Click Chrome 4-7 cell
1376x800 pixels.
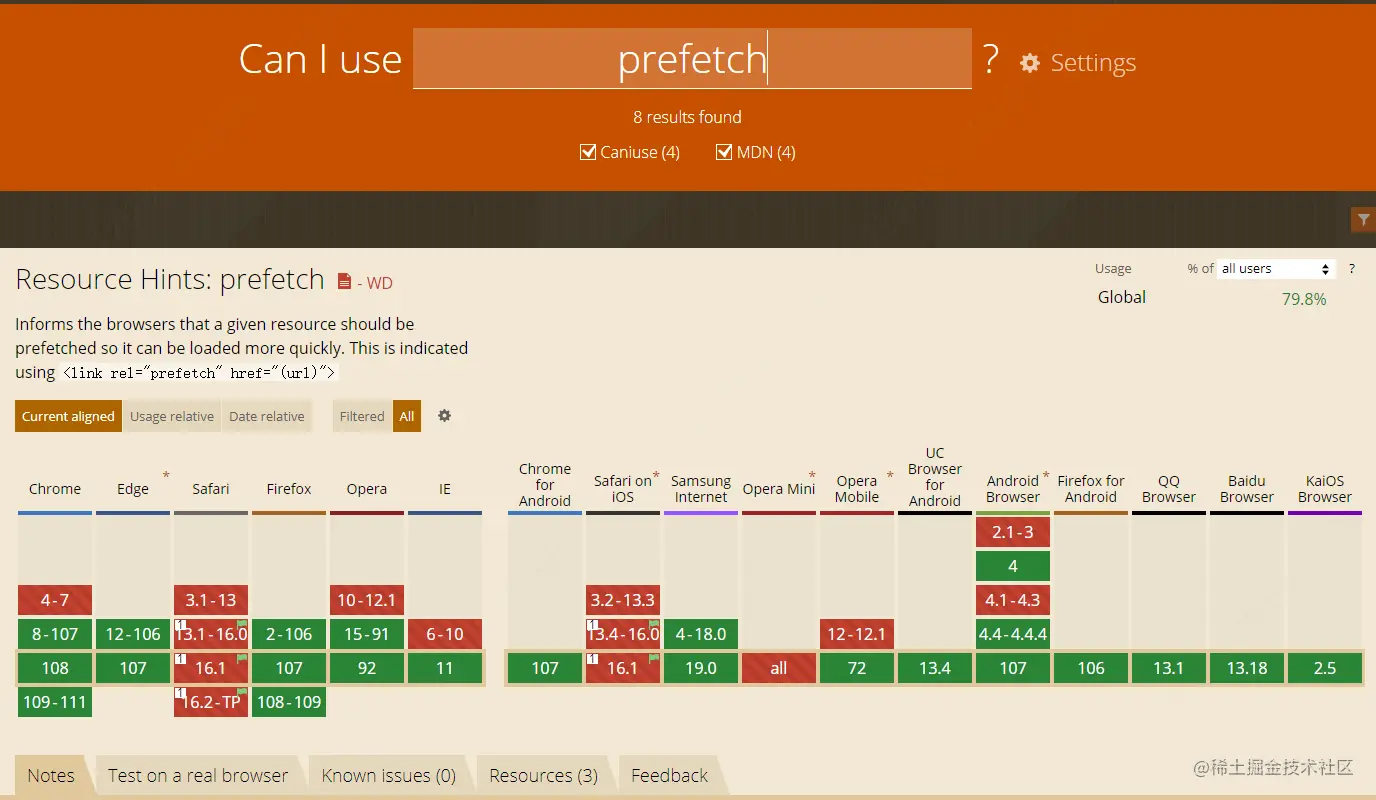55,600
